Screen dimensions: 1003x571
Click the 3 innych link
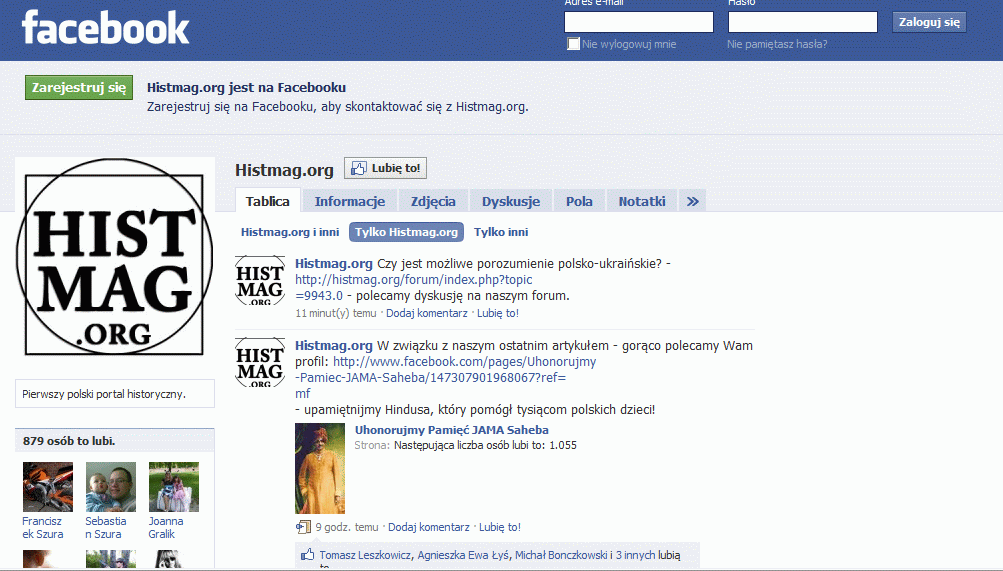point(635,555)
